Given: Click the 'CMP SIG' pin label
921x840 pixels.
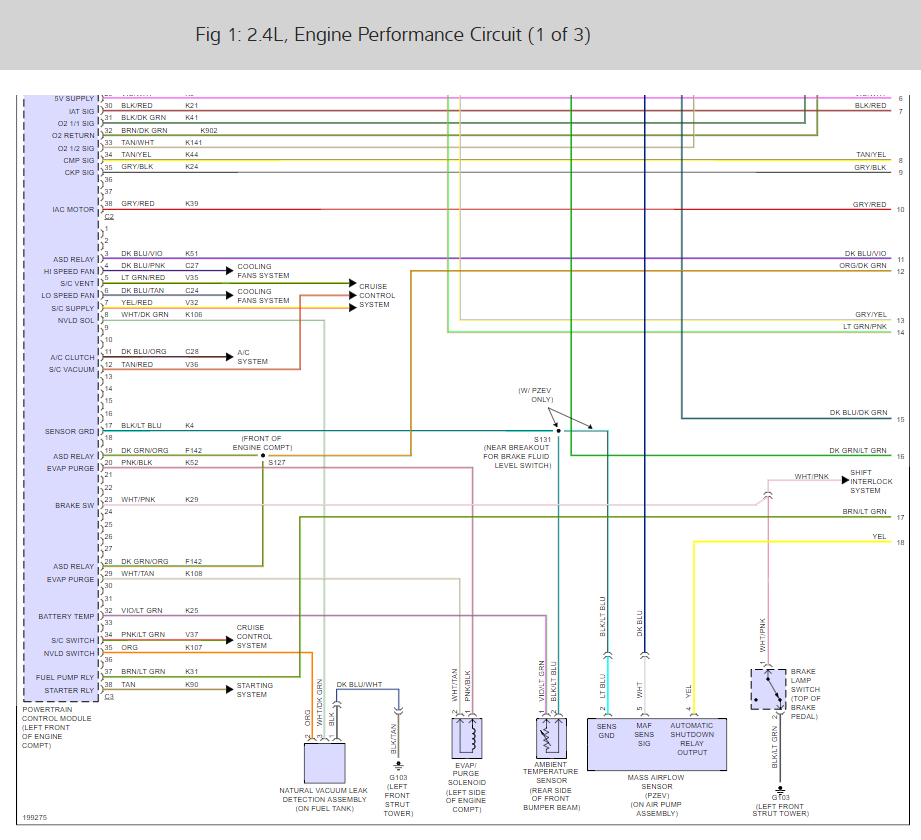Looking at the screenshot, I should [x=79, y=160].
